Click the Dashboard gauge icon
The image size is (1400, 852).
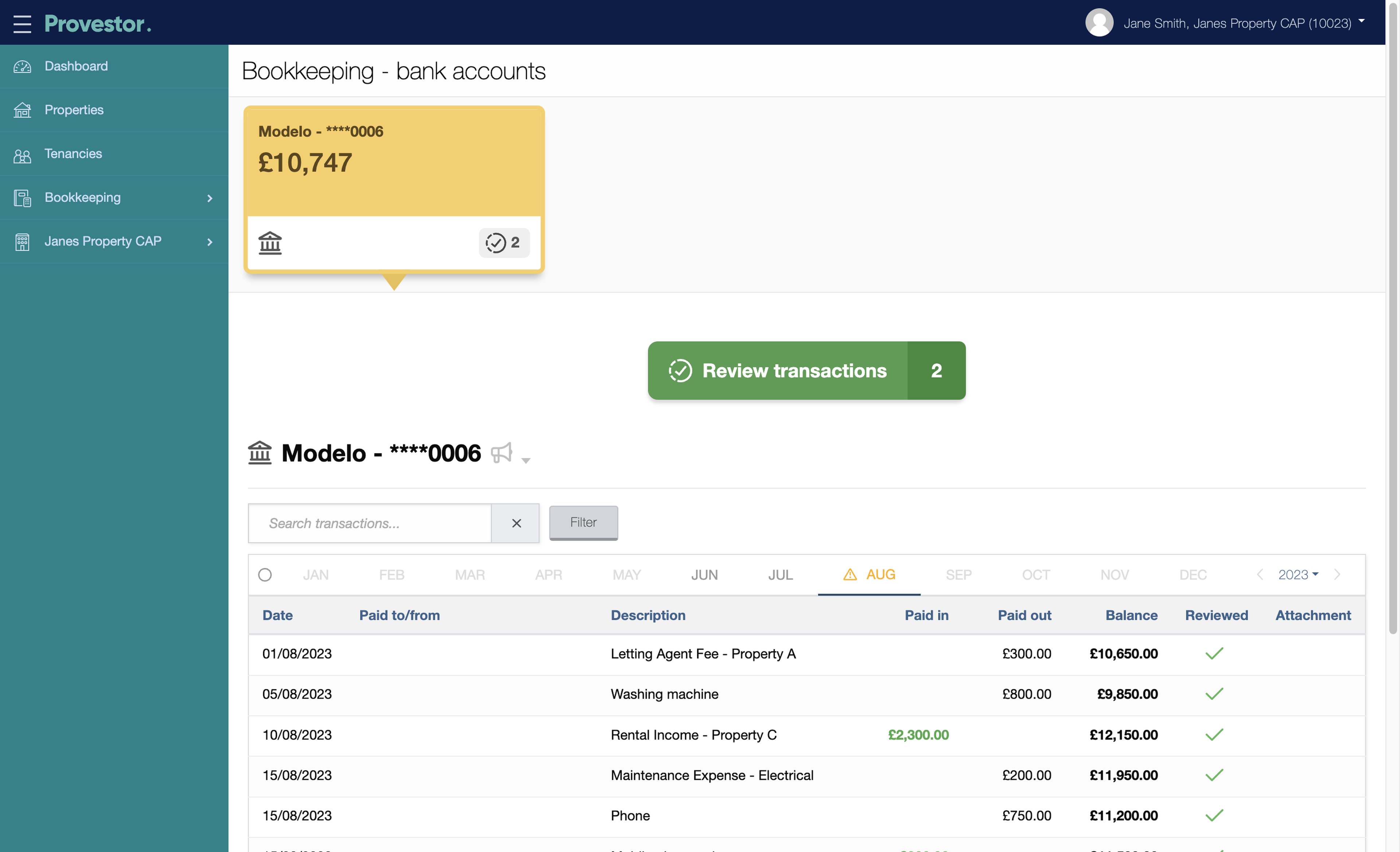tap(22, 66)
